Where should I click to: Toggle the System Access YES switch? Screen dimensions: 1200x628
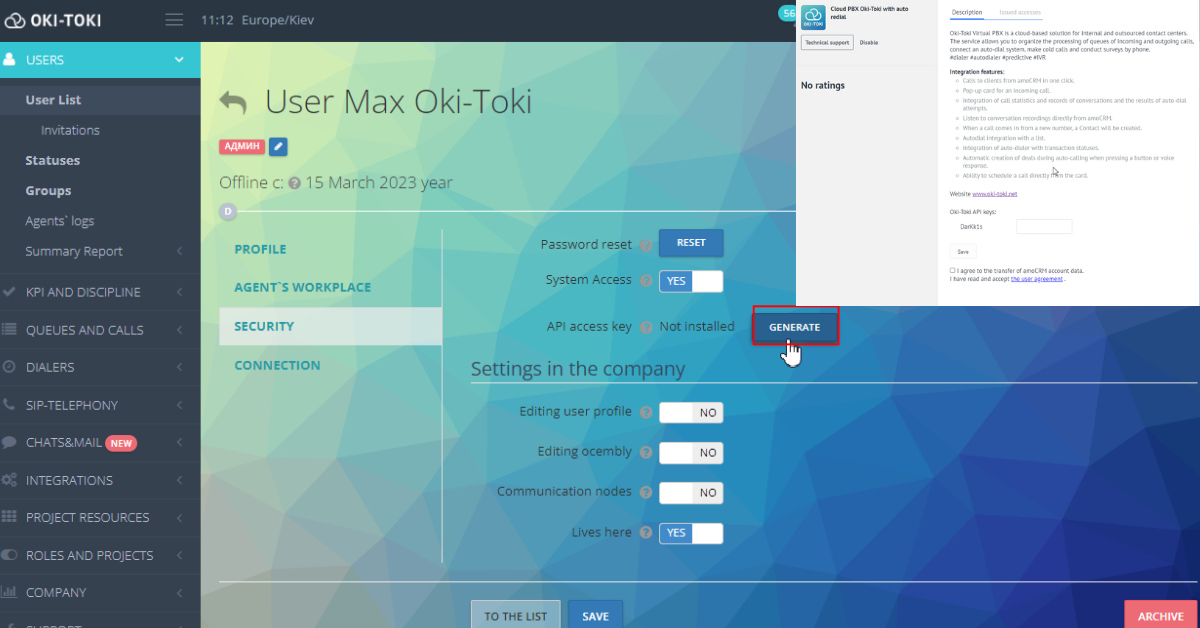click(690, 281)
